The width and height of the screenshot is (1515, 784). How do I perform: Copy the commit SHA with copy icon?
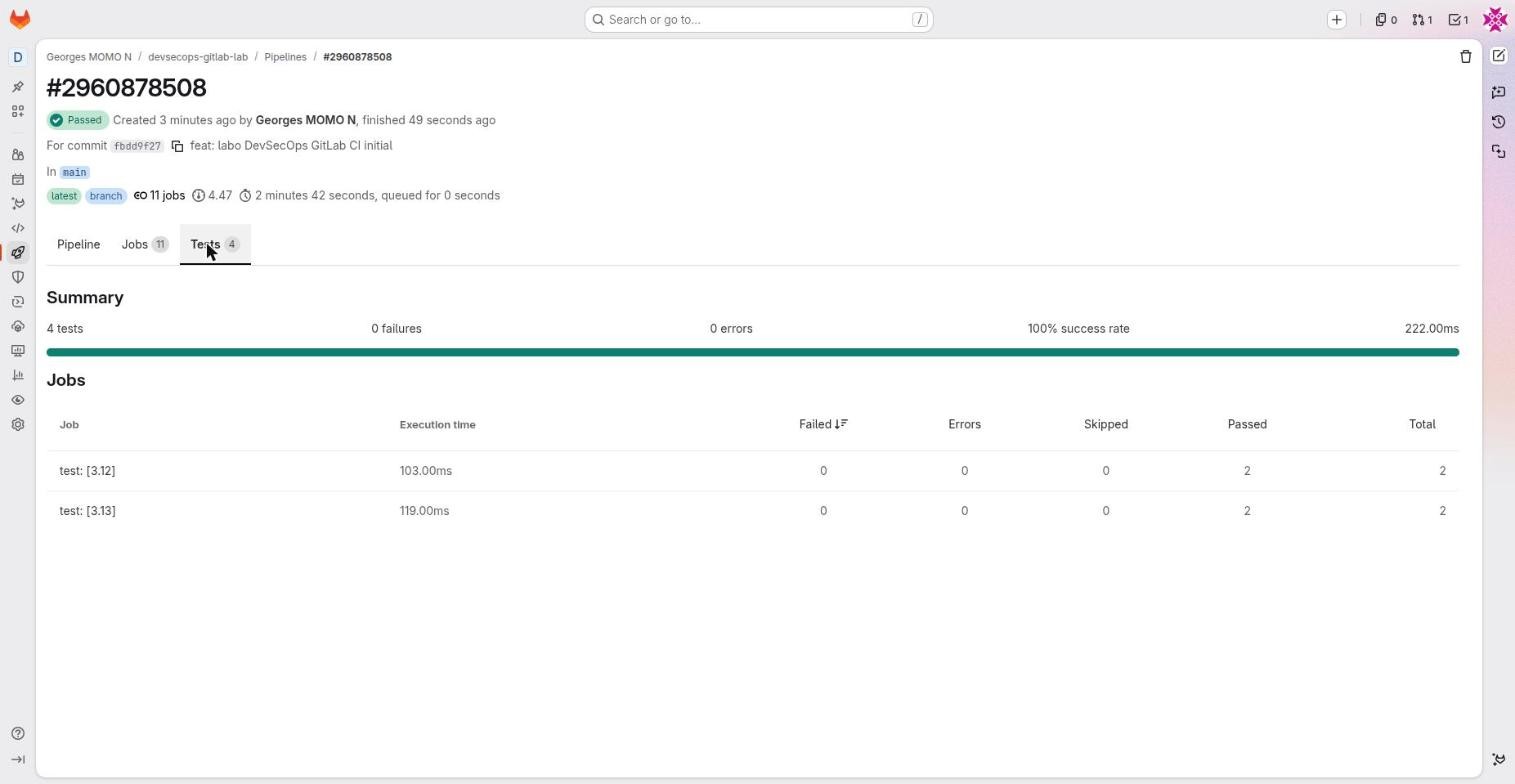(x=177, y=146)
